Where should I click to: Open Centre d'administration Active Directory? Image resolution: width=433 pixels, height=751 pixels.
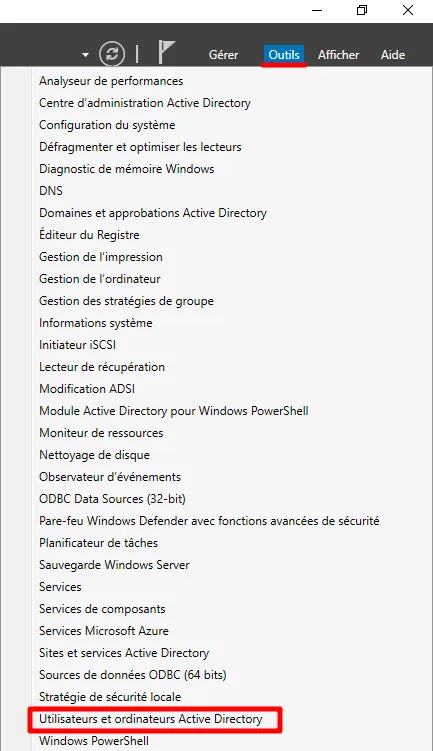pyautogui.click(x=145, y=103)
